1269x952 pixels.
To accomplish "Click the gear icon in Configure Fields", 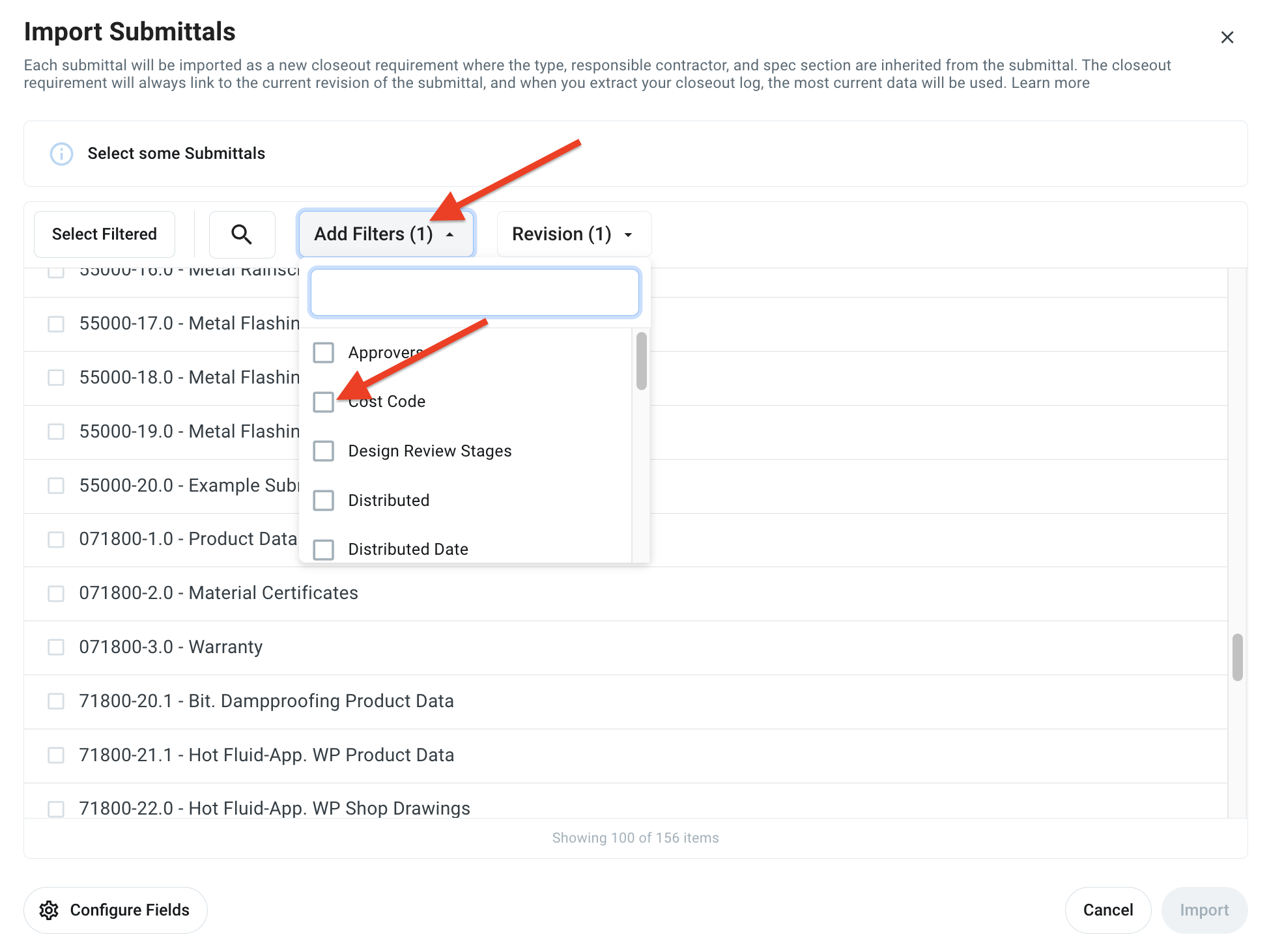I will coord(49,910).
